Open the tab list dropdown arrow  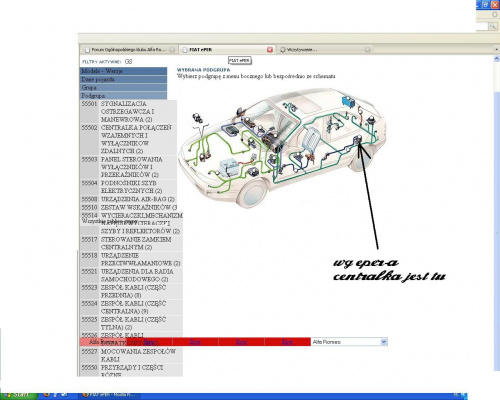(x=496, y=50)
